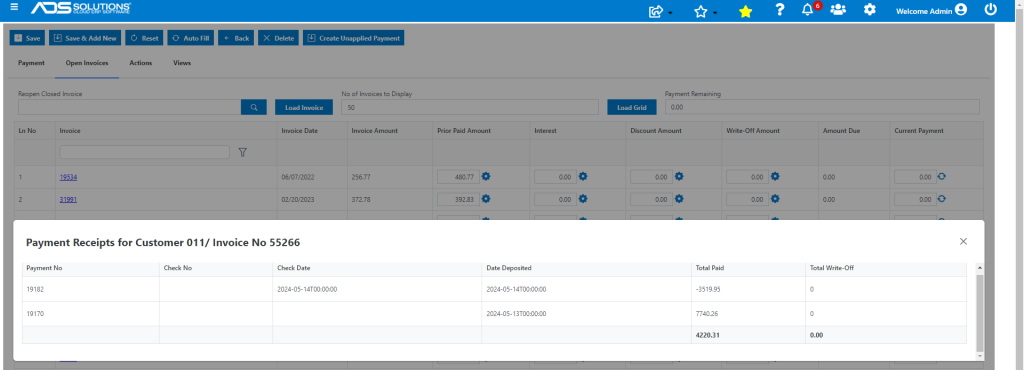Viewport: 1024px width, 370px height.
Task: Click Prior Paid Amount field showing 480.77
Action: [458, 177]
